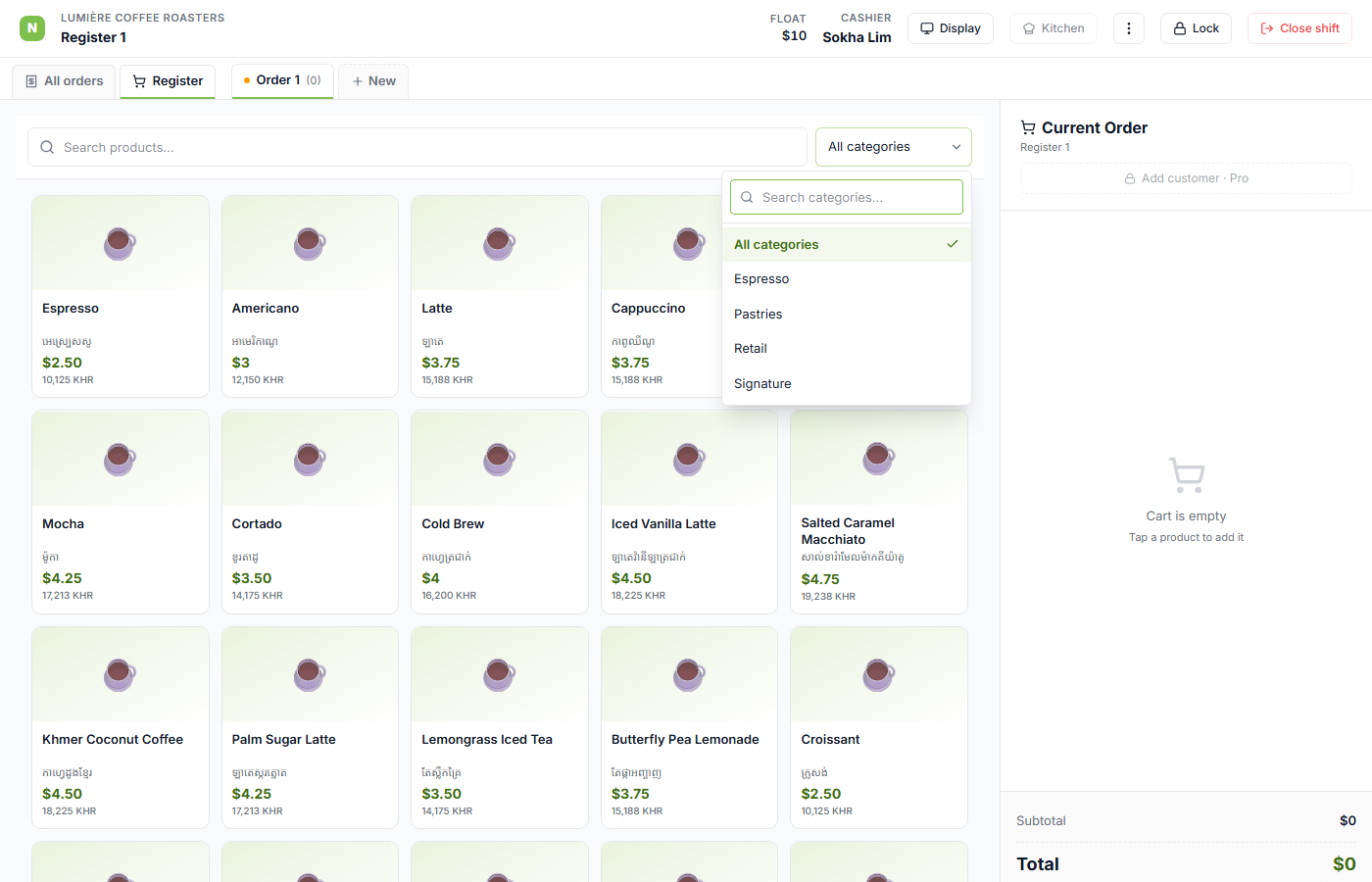This screenshot has height=882, width=1372.
Task: Lock the register
Action: click(x=1196, y=28)
